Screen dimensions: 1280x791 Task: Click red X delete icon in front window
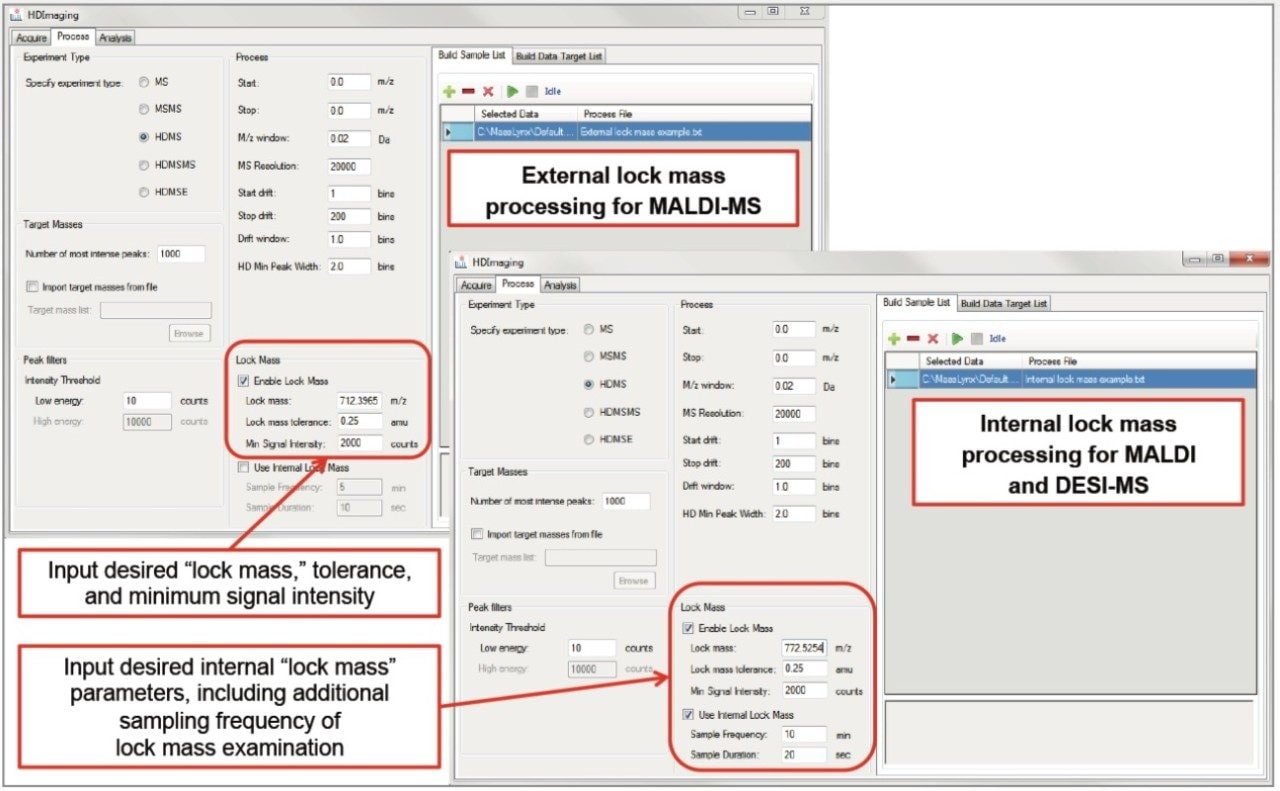click(933, 339)
